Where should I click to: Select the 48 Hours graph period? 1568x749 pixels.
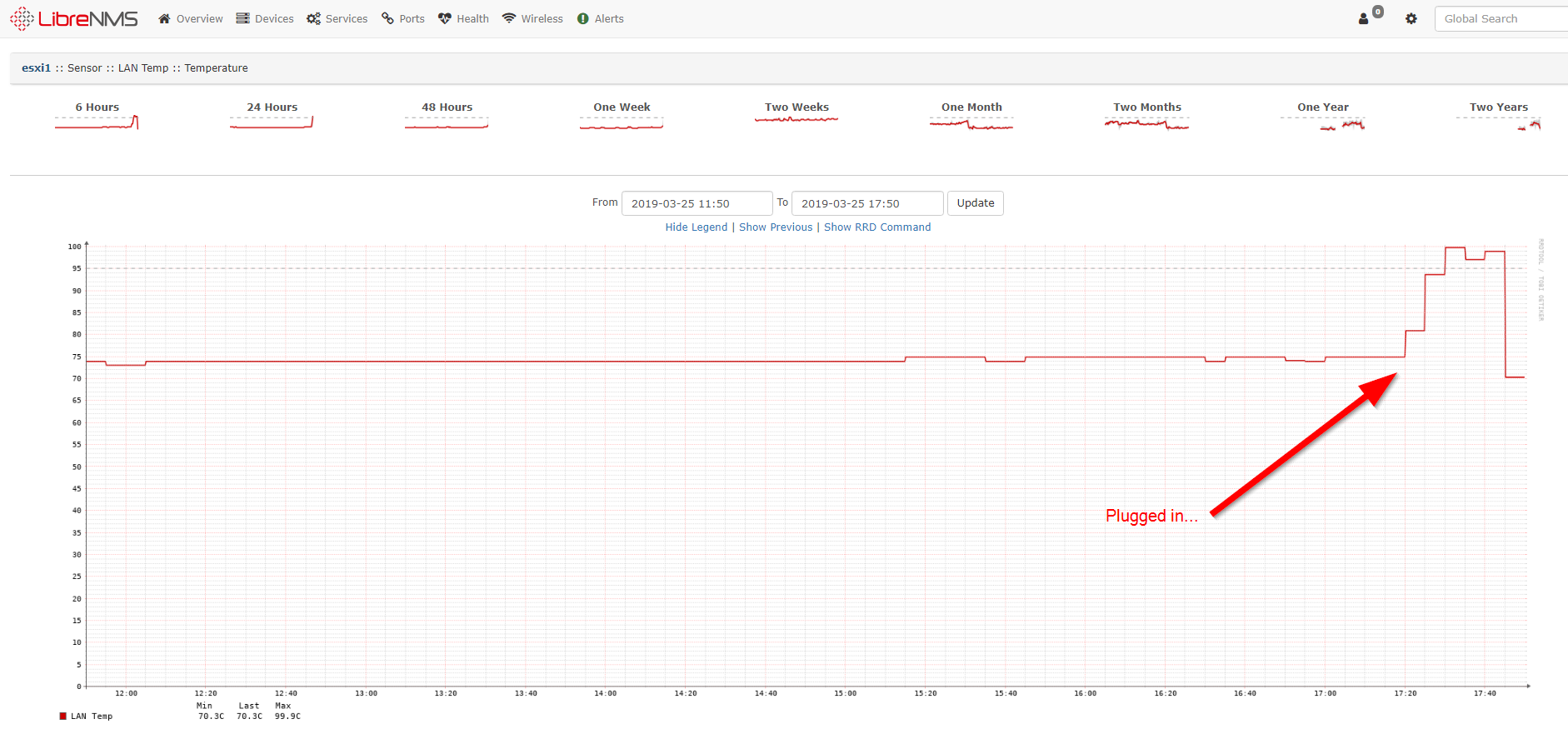447,107
